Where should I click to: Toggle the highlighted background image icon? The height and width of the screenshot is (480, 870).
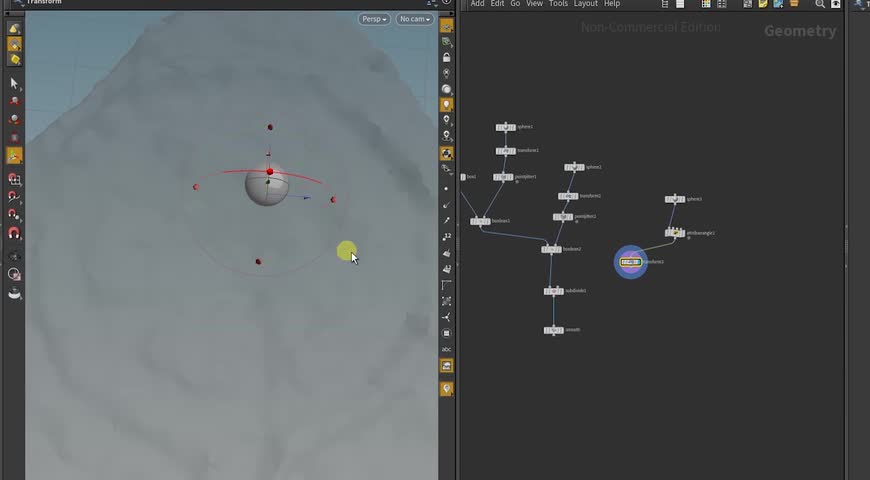click(x=446, y=366)
